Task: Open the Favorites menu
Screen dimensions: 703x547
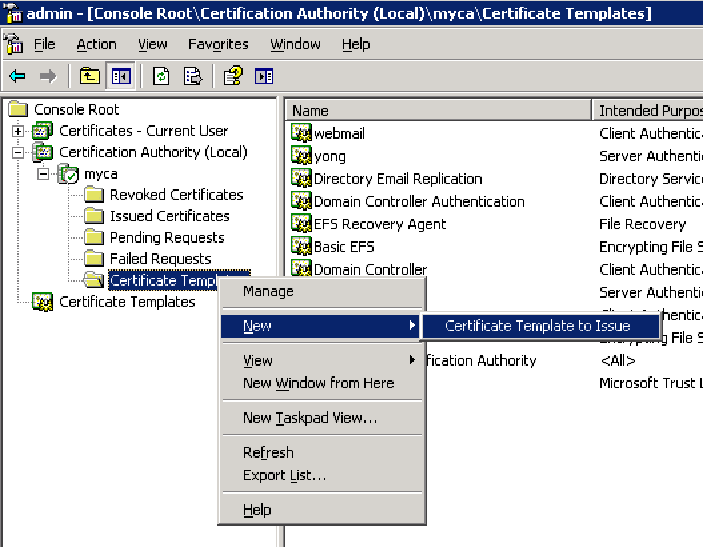Action: pos(218,44)
